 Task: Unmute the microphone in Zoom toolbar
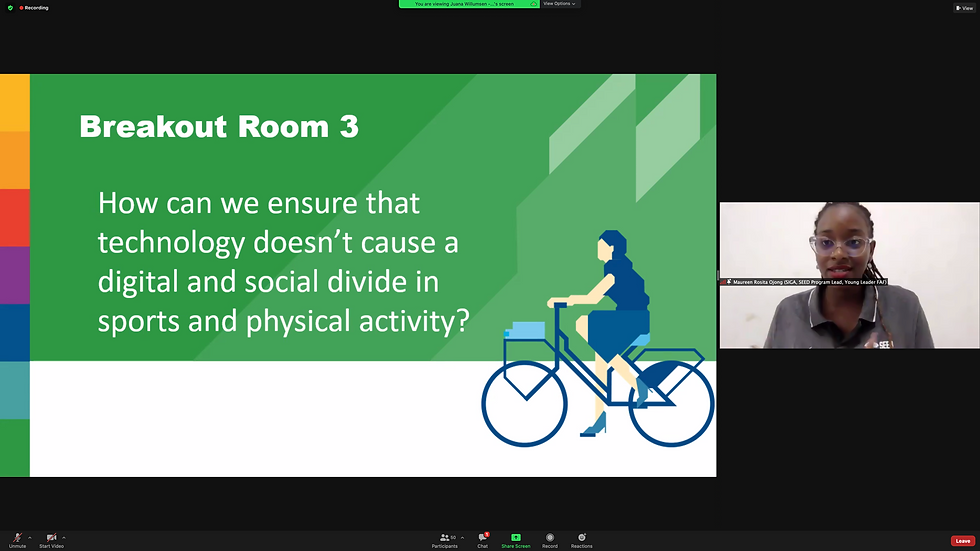point(18,540)
